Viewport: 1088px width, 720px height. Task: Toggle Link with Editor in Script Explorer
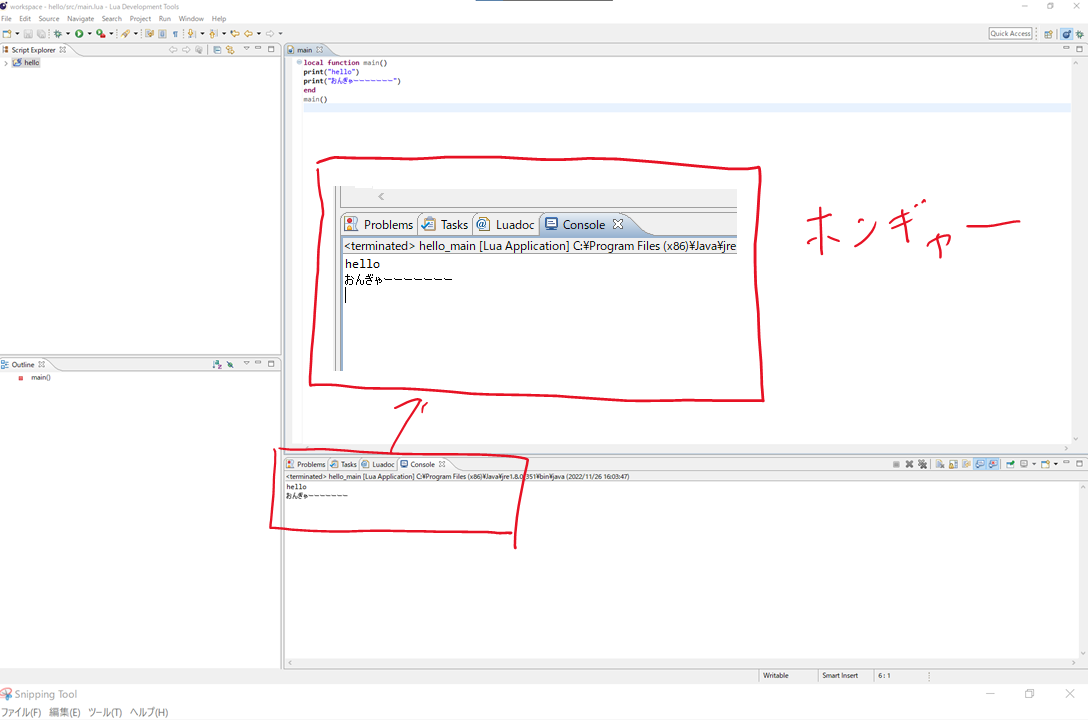click(x=230, y=50)
